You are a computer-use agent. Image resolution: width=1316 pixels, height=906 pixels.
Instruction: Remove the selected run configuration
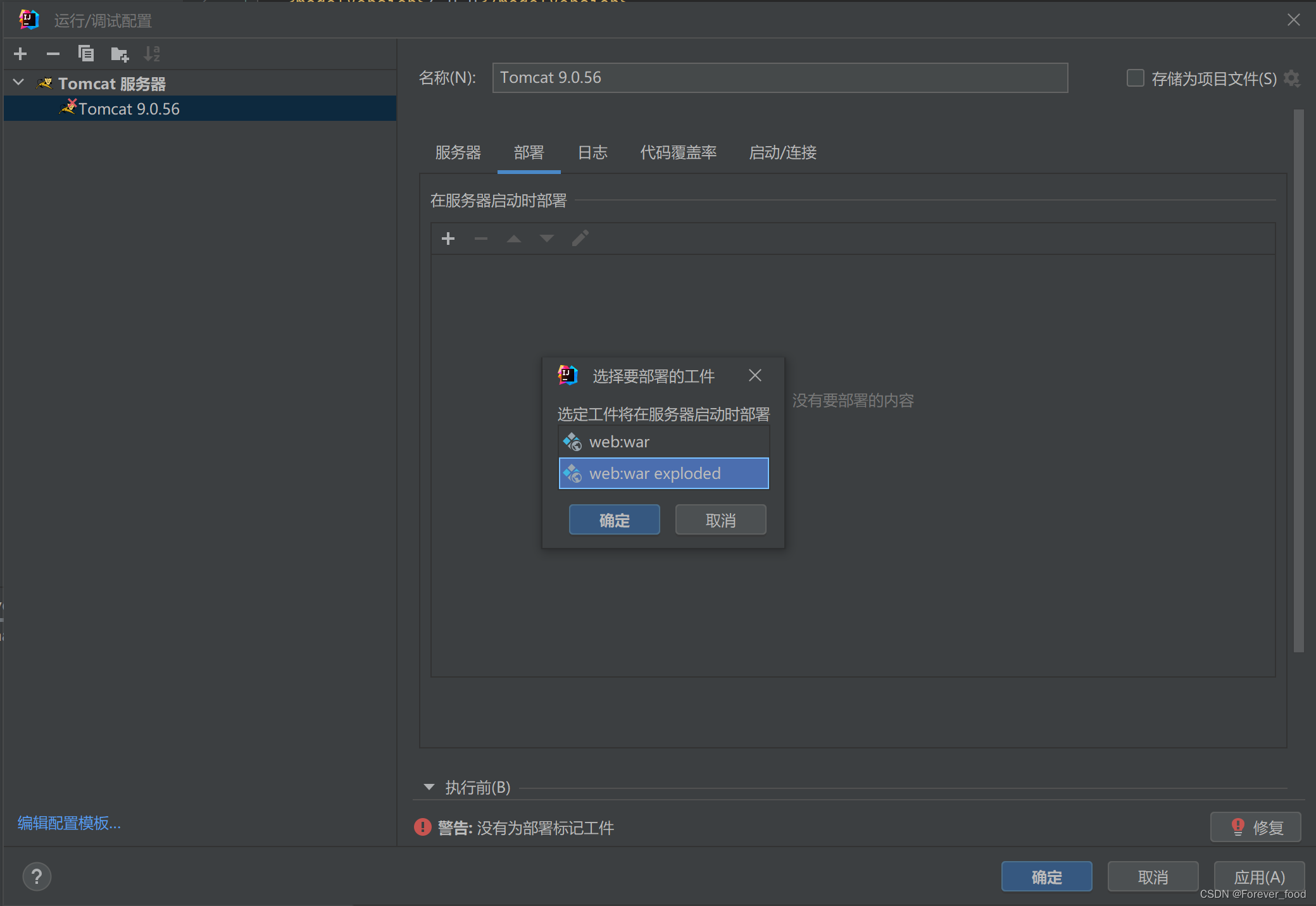[x=53, y=54]
